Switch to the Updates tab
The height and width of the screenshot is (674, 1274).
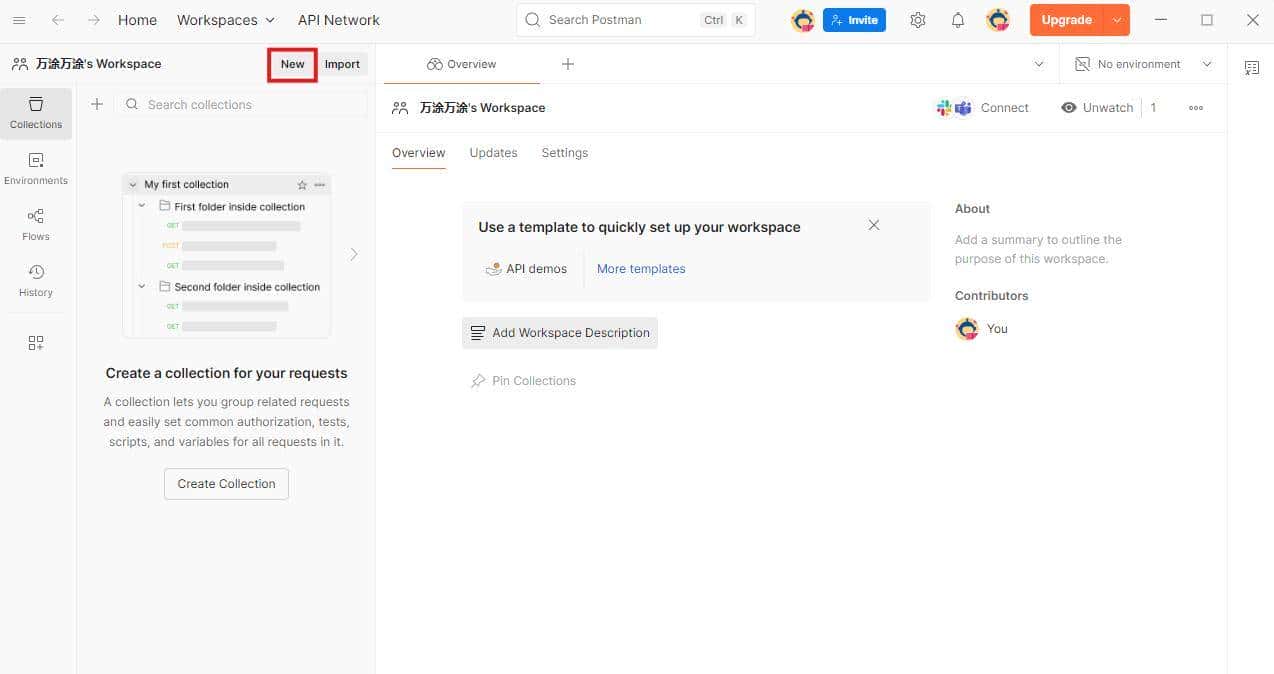tap(493, 152)
